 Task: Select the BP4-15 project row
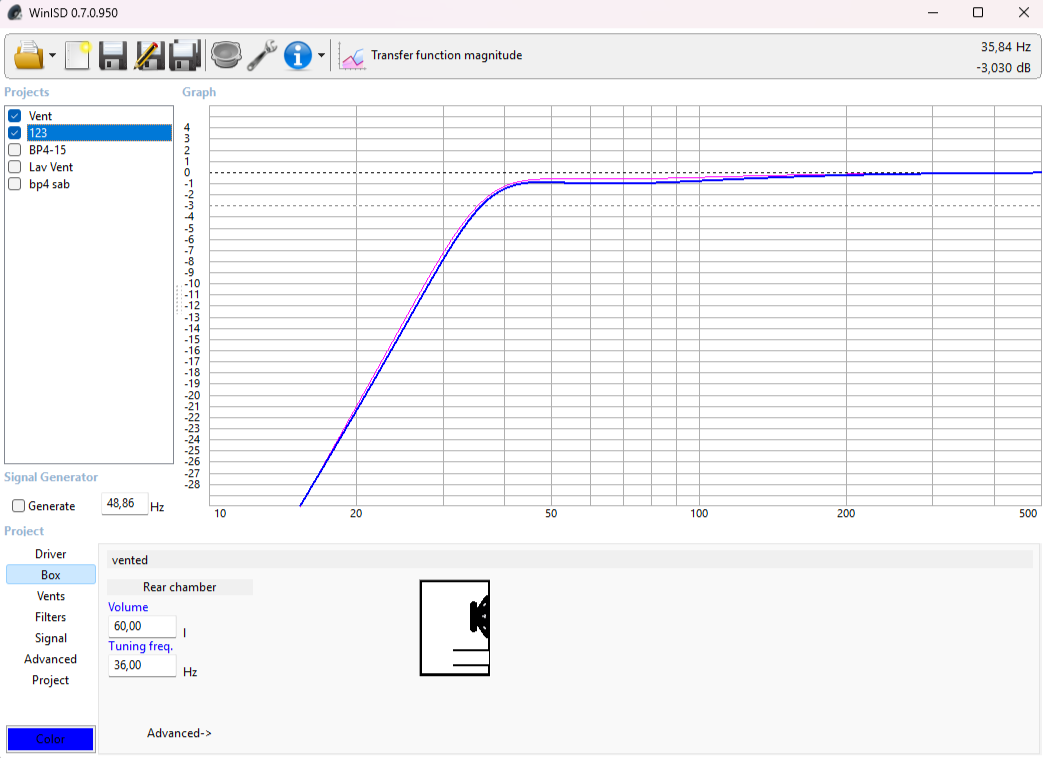99,150
